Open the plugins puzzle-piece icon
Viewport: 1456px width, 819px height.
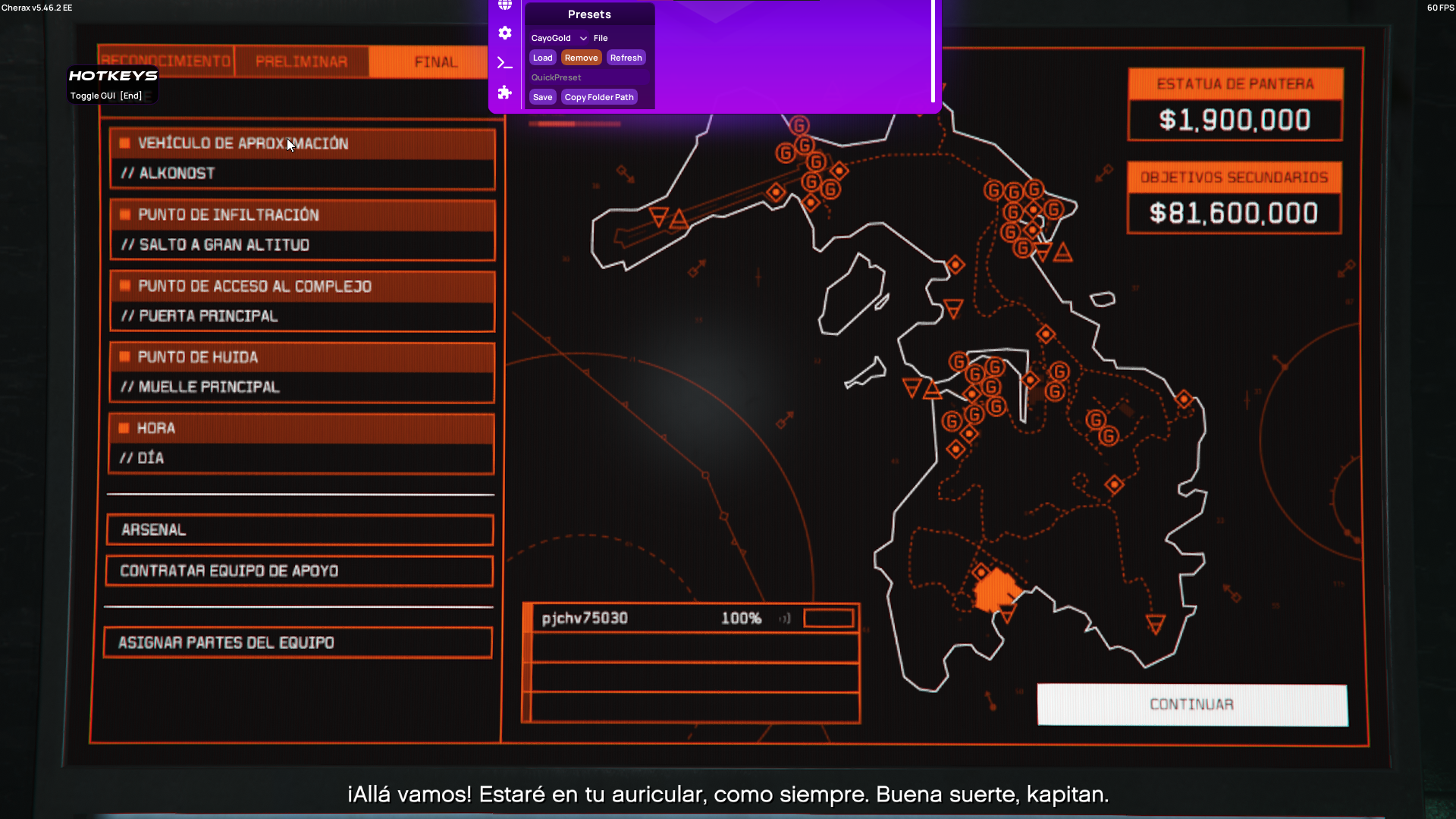(x=505, y=93)
